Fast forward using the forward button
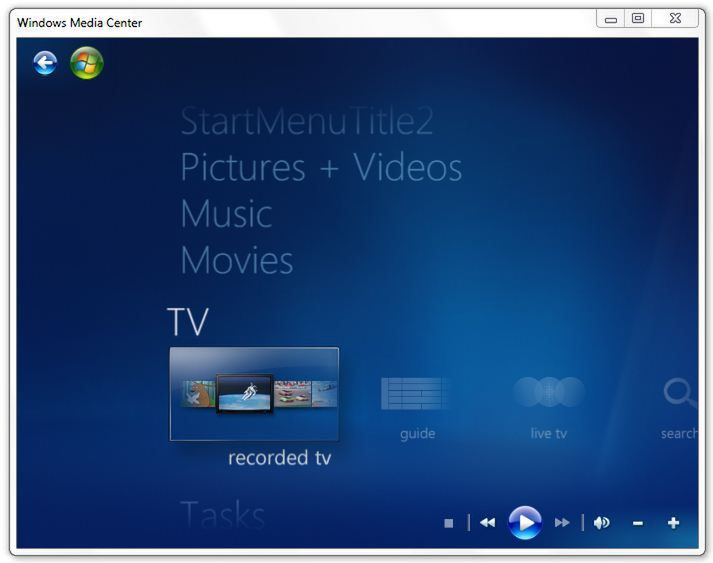 coord(562,523)
